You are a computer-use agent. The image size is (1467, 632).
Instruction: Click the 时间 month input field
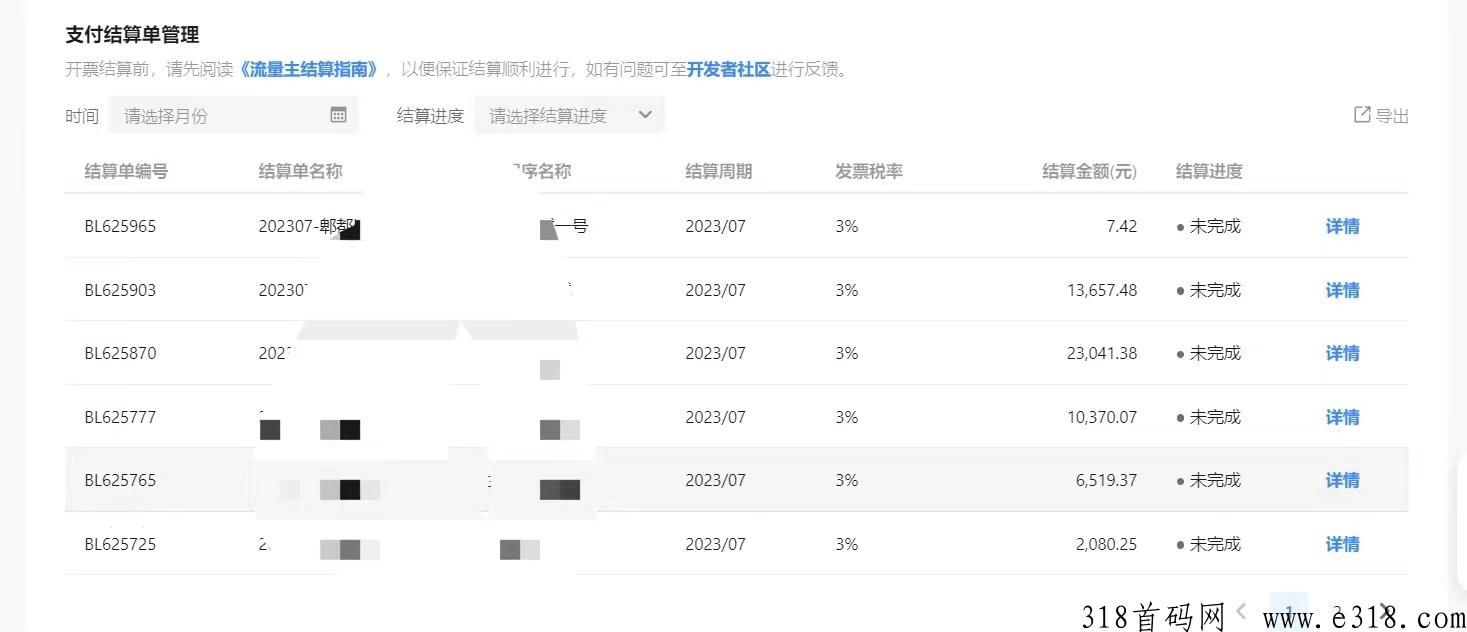200,115
